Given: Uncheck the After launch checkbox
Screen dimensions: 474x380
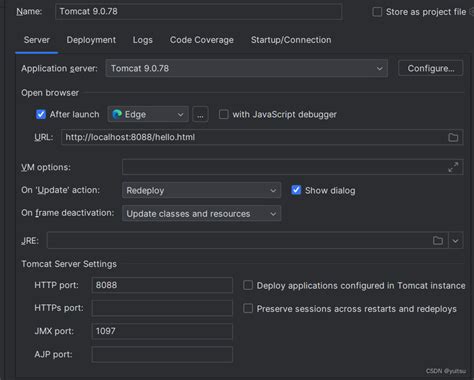Looking at the screenshot, I should click(41, 114).
